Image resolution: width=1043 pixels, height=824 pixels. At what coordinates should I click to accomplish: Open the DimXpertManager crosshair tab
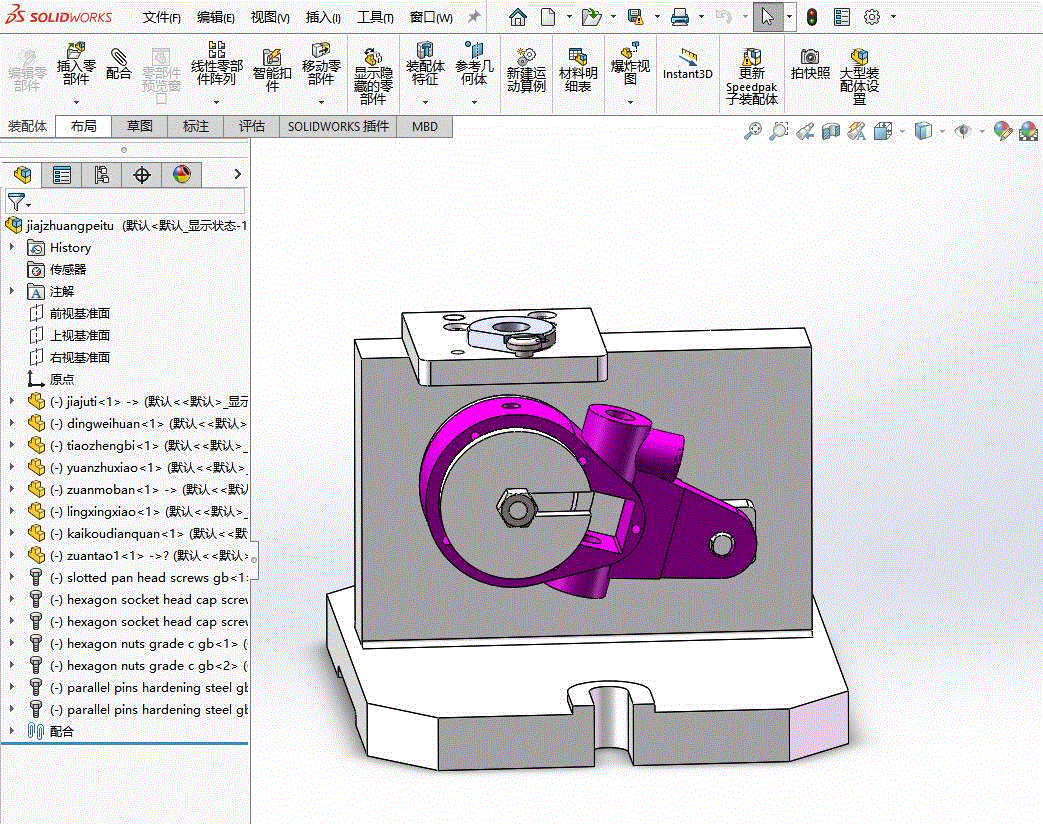click(x=142, y=174)
